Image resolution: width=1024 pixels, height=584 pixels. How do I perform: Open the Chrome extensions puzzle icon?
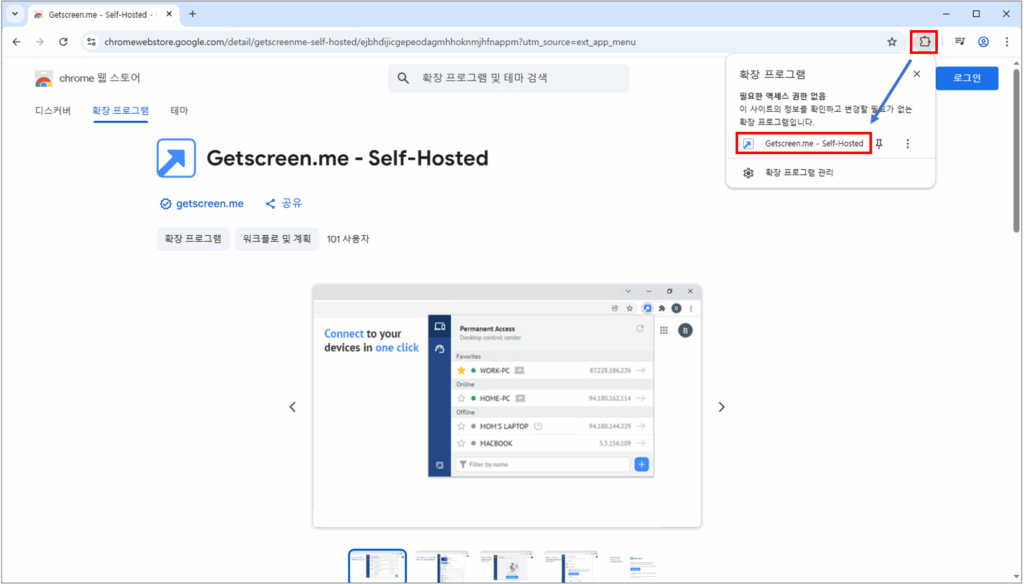[924, 42]
